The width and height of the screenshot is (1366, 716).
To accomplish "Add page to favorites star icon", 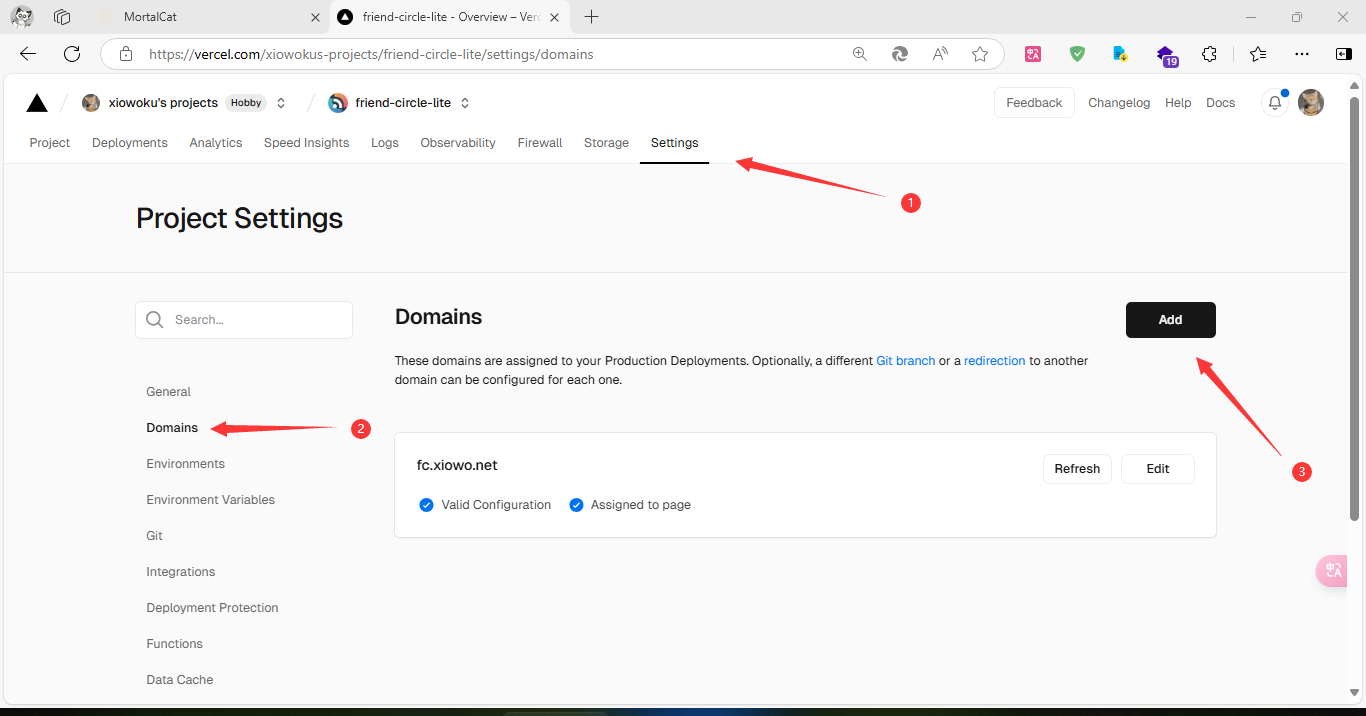I will [980, 54].
